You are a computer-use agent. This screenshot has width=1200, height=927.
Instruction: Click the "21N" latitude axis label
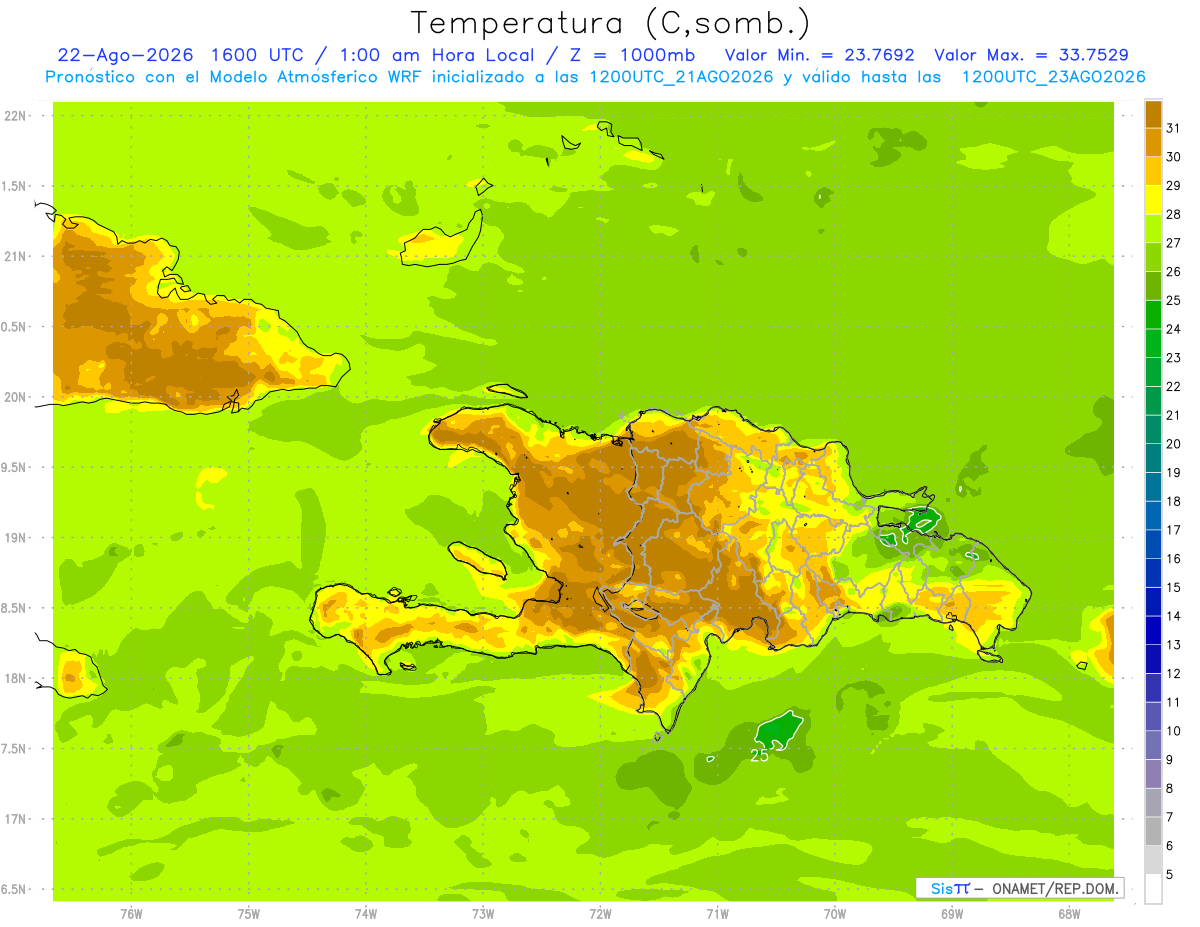[14, 256]
